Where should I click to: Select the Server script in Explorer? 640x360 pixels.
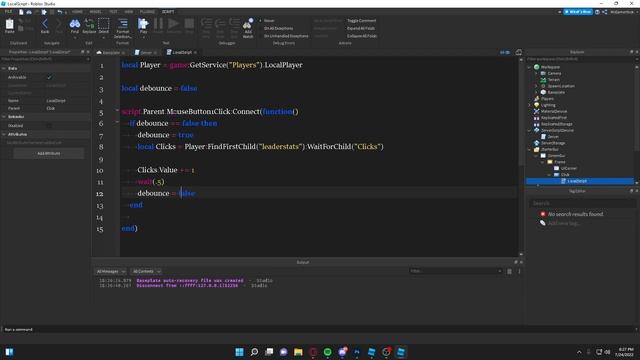coord(553,137)
